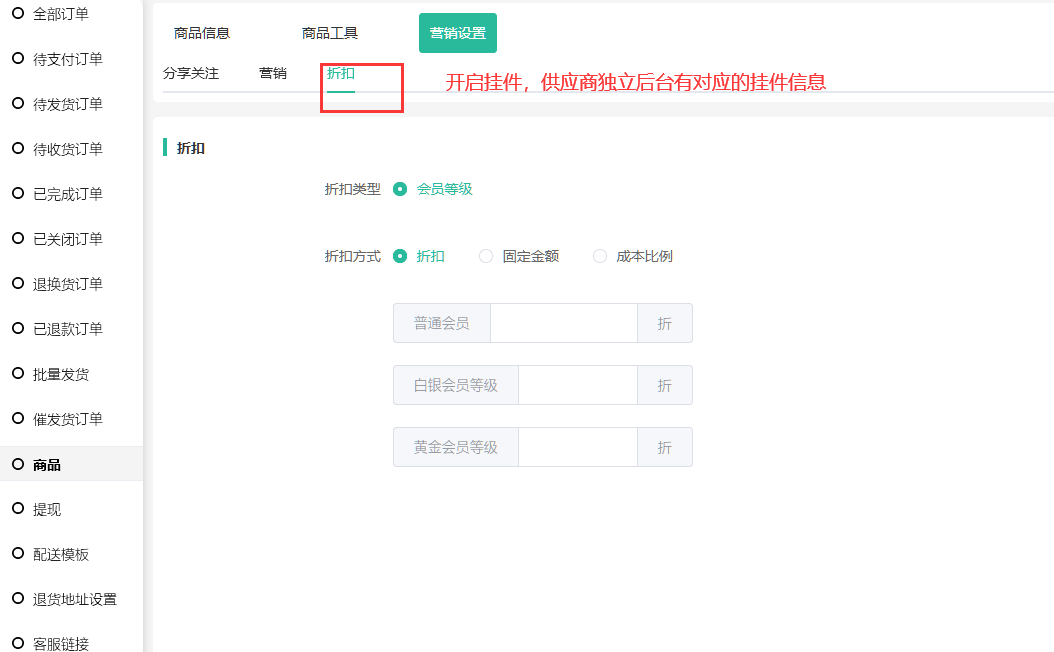Choose the 固定金额 radio option
This screenshot has width=1054, height=652.
[486, 256]
